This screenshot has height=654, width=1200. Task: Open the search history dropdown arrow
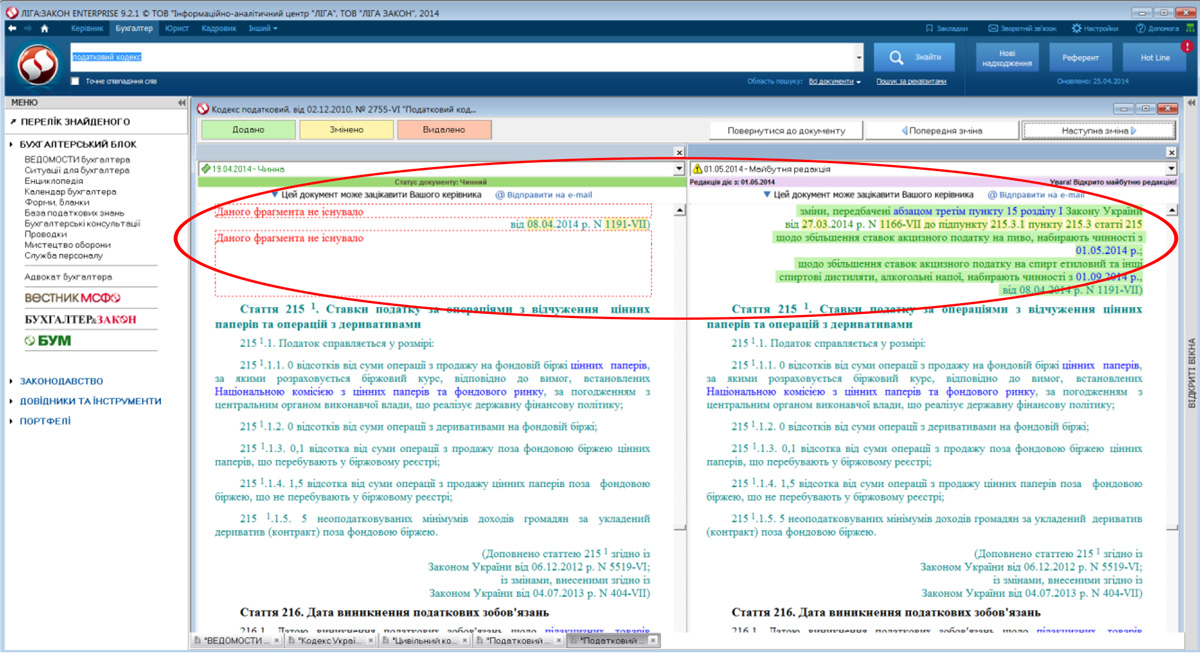[x=858, y=57]
